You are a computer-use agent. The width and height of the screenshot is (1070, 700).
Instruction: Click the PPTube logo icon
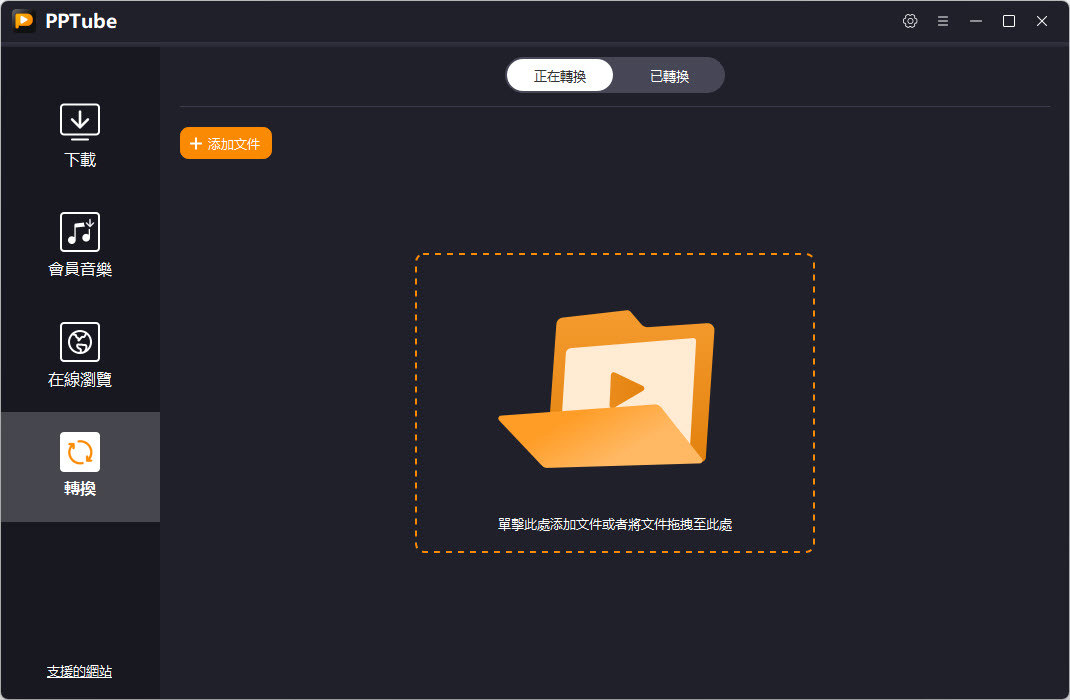(x=22, y=20)
